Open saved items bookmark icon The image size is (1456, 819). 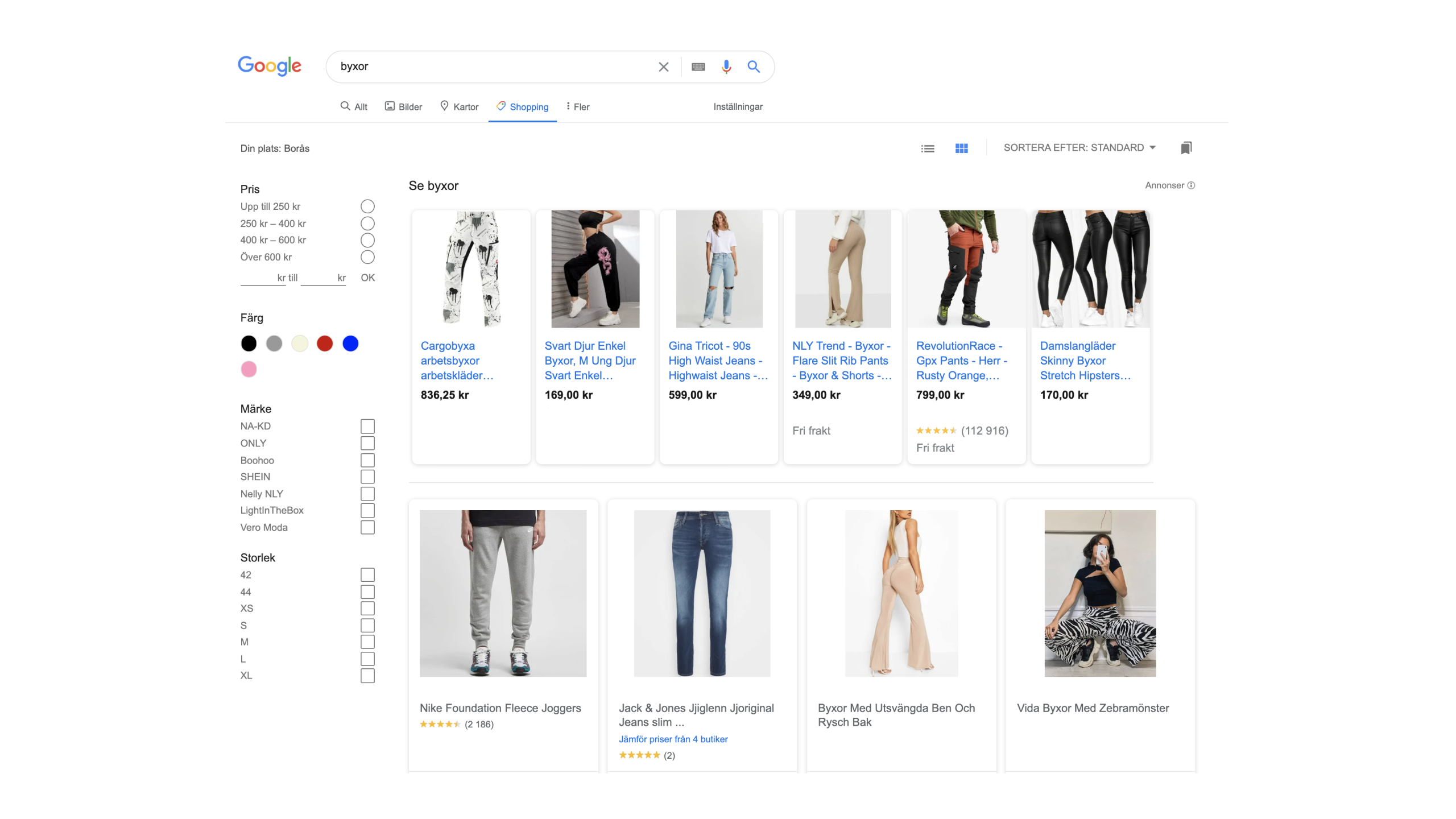[1186, 148]
